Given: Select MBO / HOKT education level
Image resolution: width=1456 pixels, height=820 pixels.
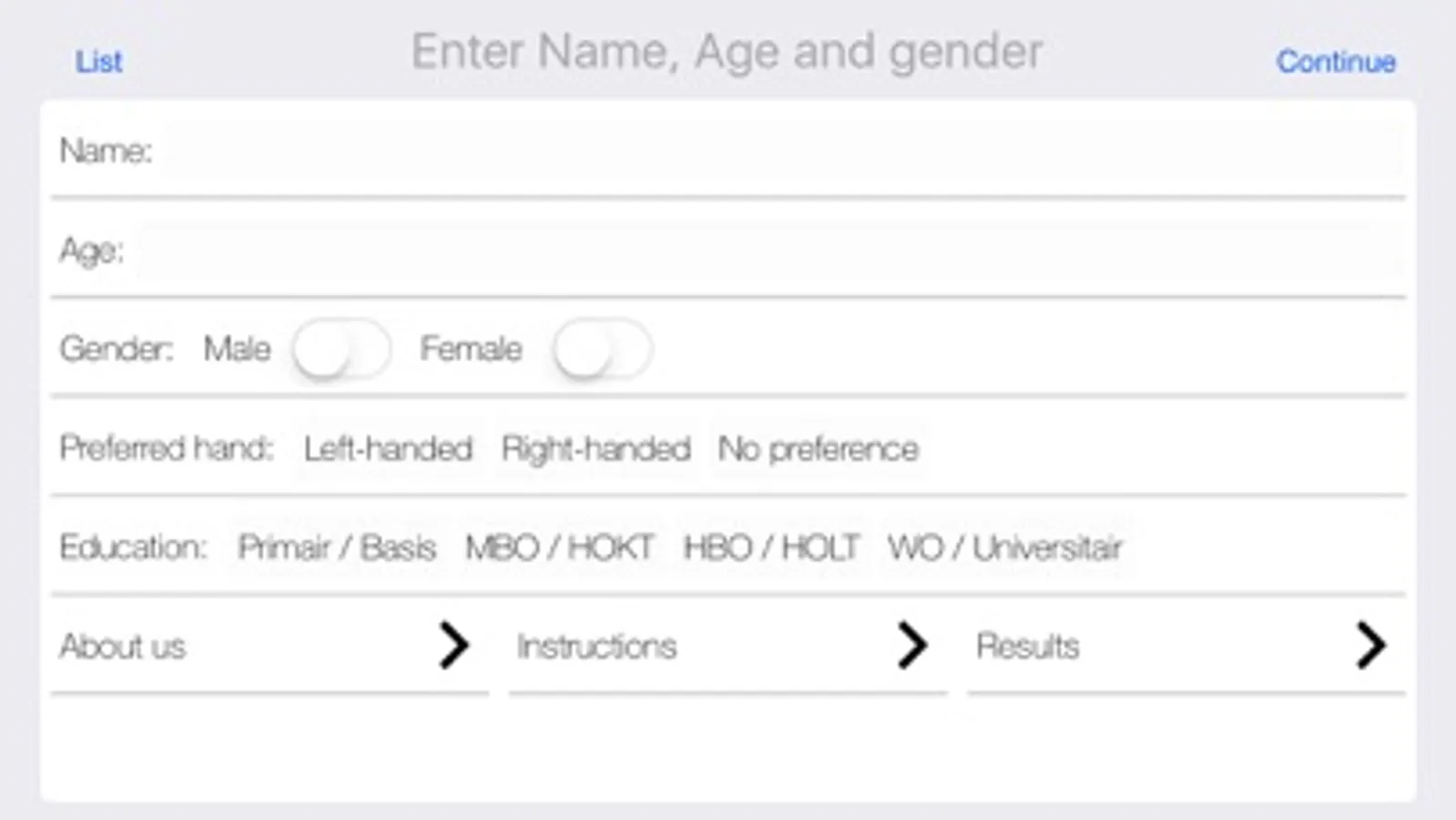Looking at the screenshot, I should [559, 548].
